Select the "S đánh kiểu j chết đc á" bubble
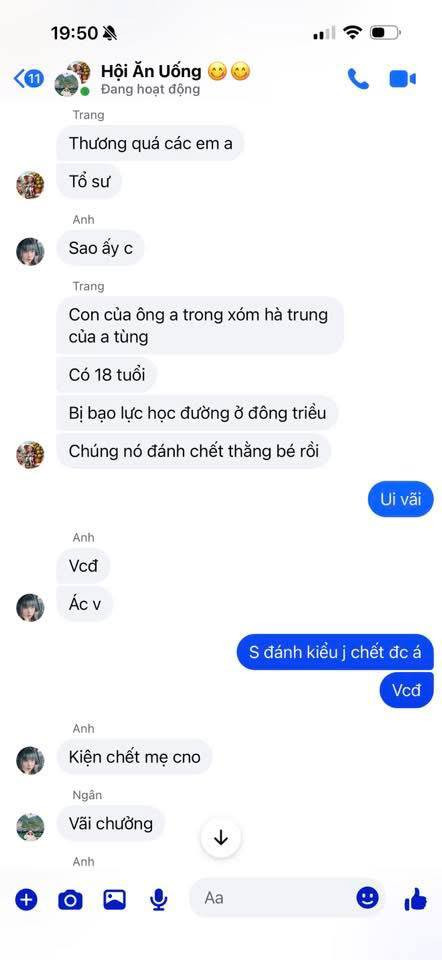442x960 pixels. [335, 652]
